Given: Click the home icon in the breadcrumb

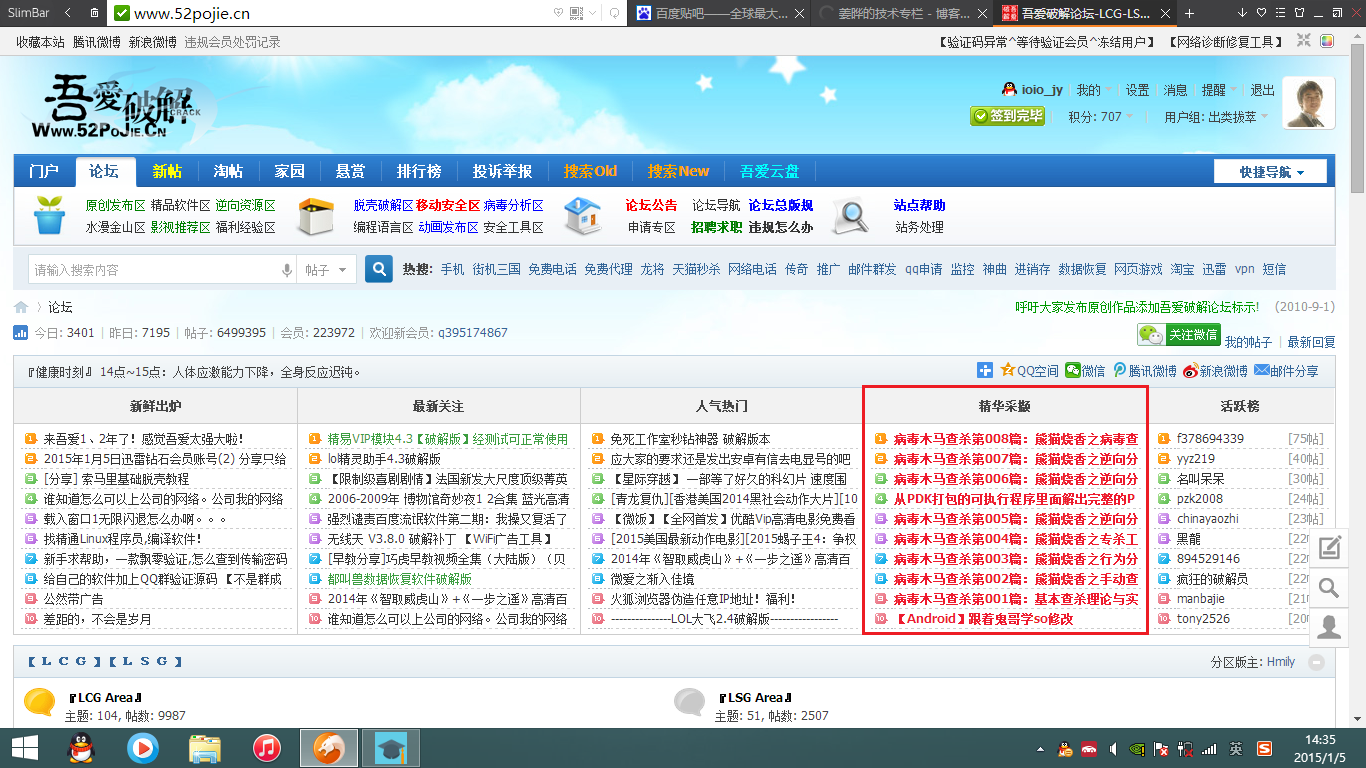Looking at the screenshot, I should 21,307.
